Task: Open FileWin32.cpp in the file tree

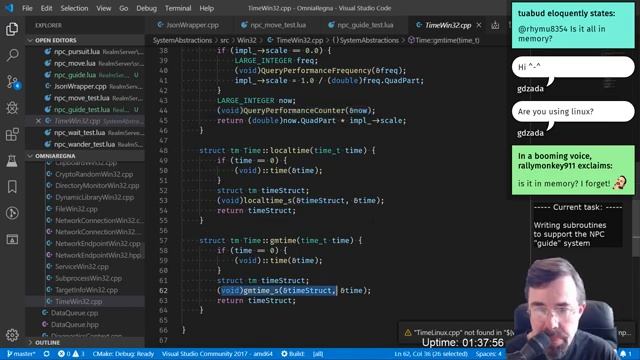Action: coord(85,209)
